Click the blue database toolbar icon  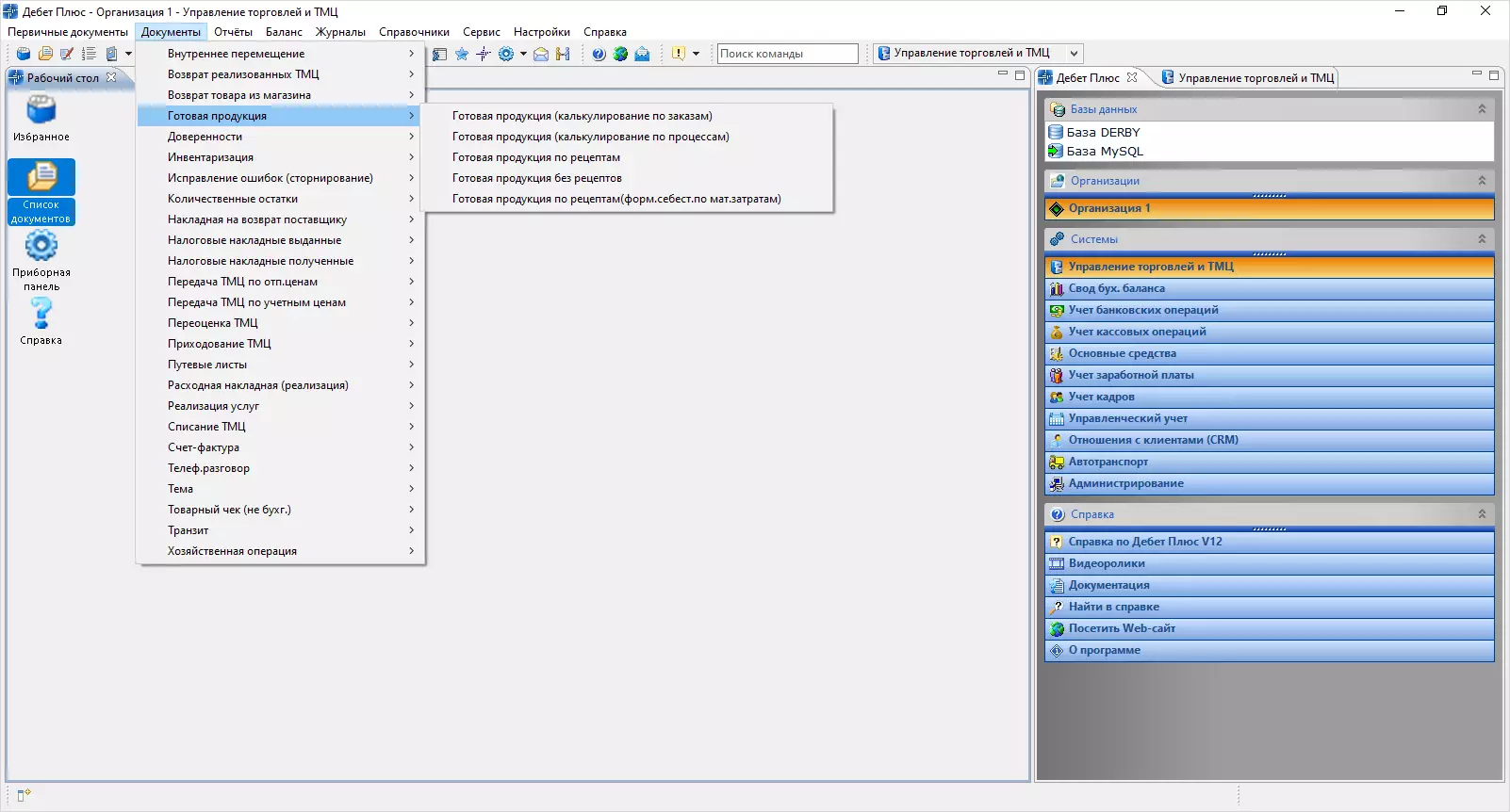(x=24, y=54)
